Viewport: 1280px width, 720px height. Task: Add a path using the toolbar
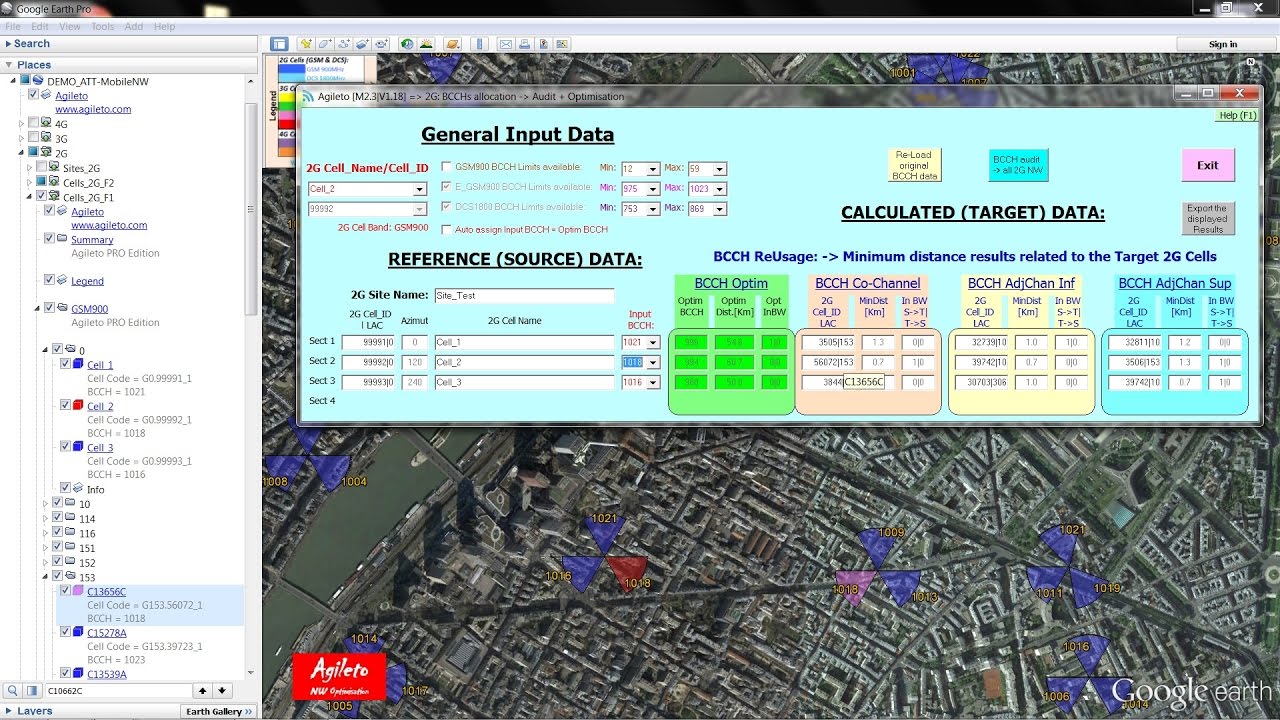click(x=344, y=44)
